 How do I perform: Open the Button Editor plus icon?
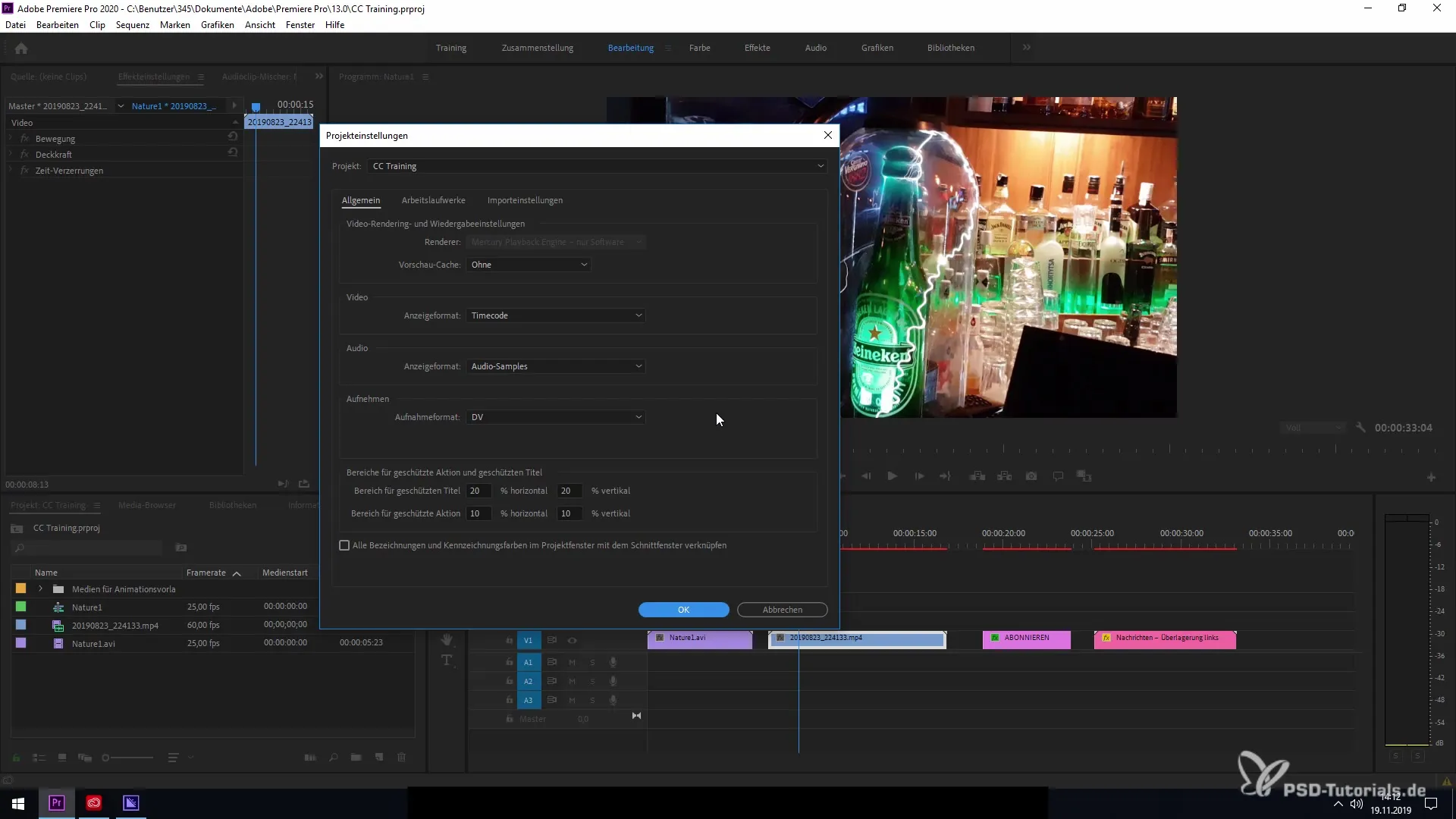coord(1431,478)
